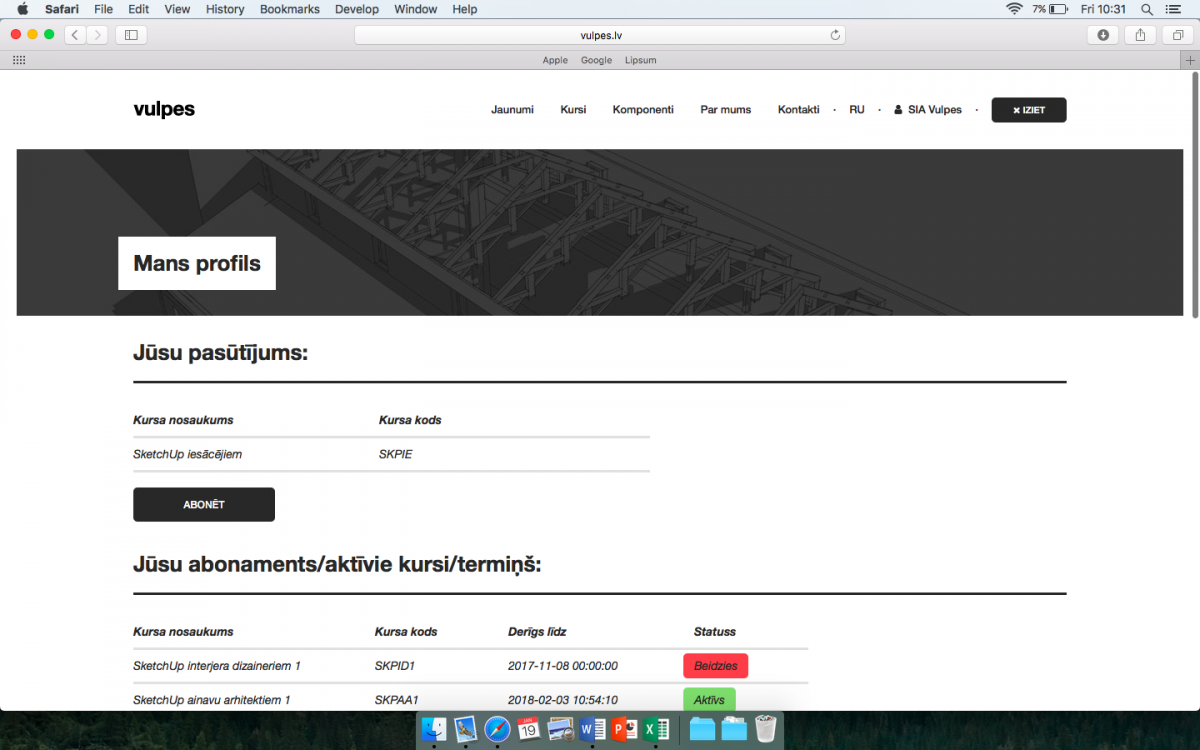Reload the page with refresh icon

tap(835, 35)
